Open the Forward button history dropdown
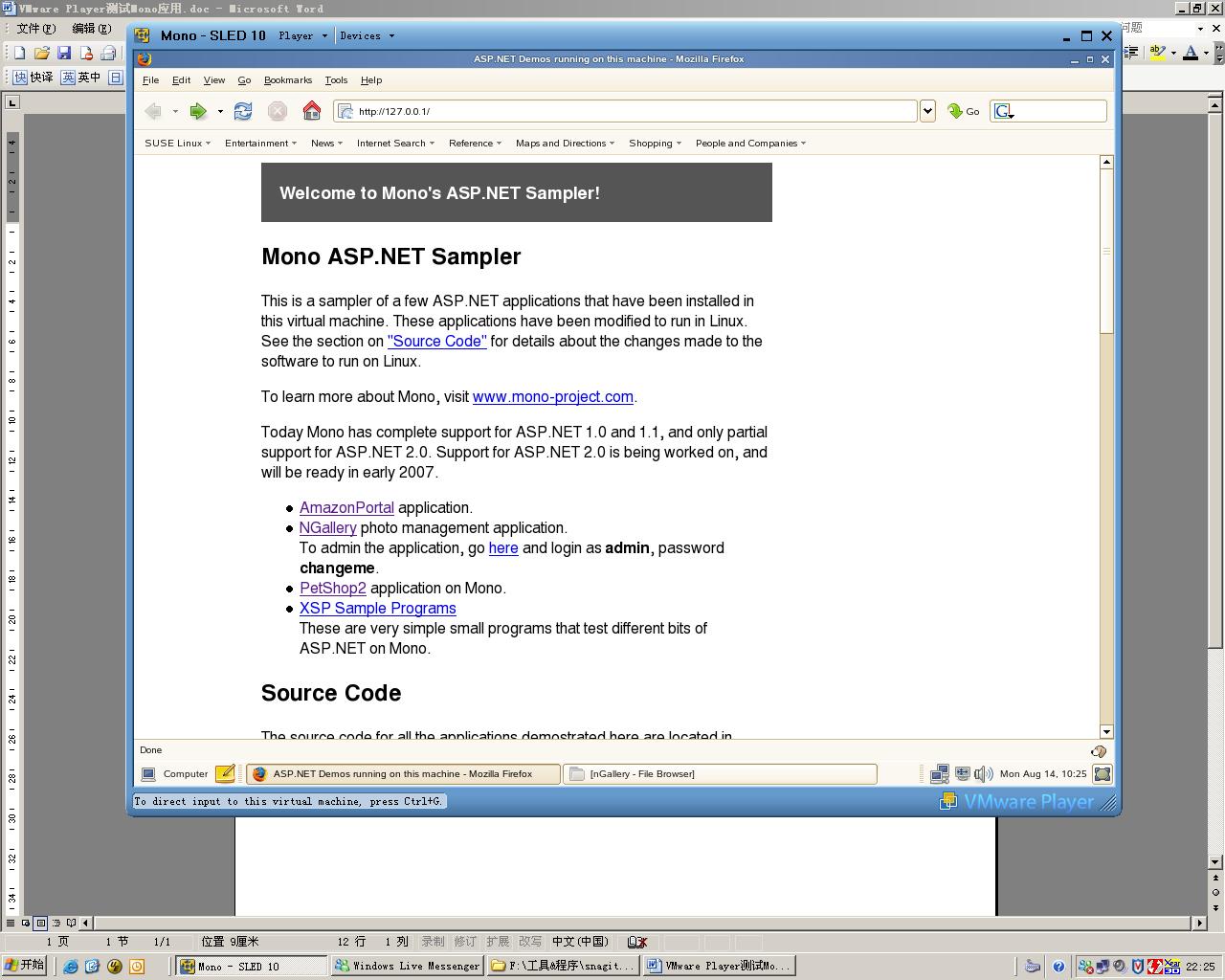Image resolution: width=1225 pixels, height=980 pixels. [x=220, y=111]
